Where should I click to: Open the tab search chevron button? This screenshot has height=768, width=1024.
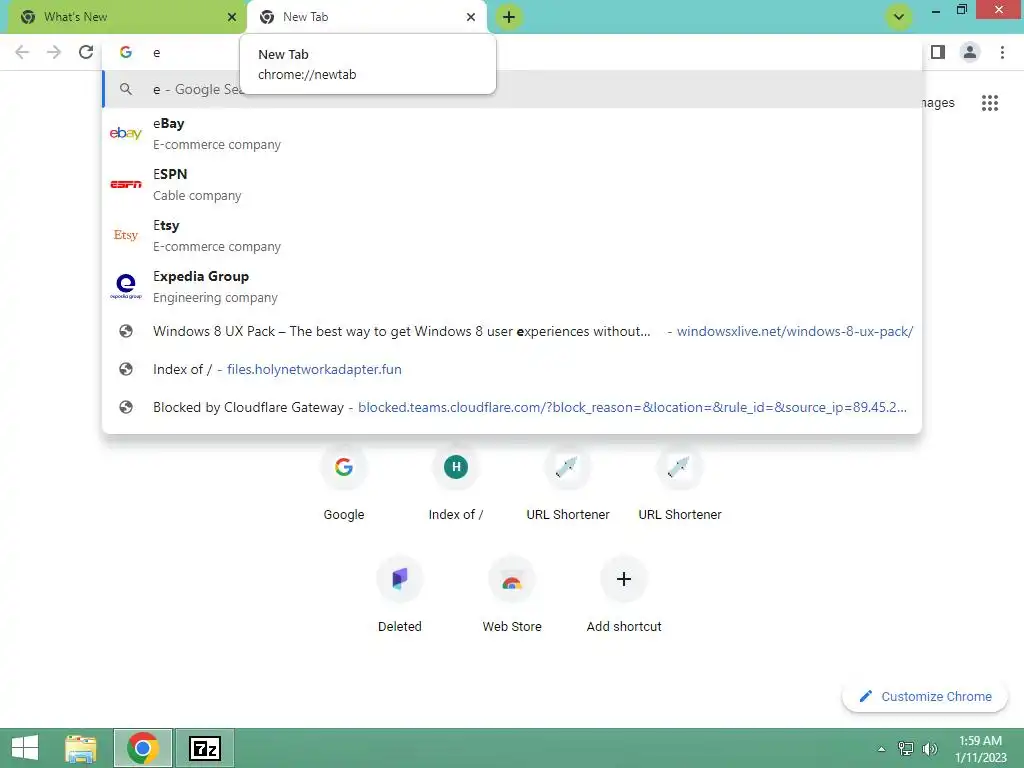pos(899,17)
